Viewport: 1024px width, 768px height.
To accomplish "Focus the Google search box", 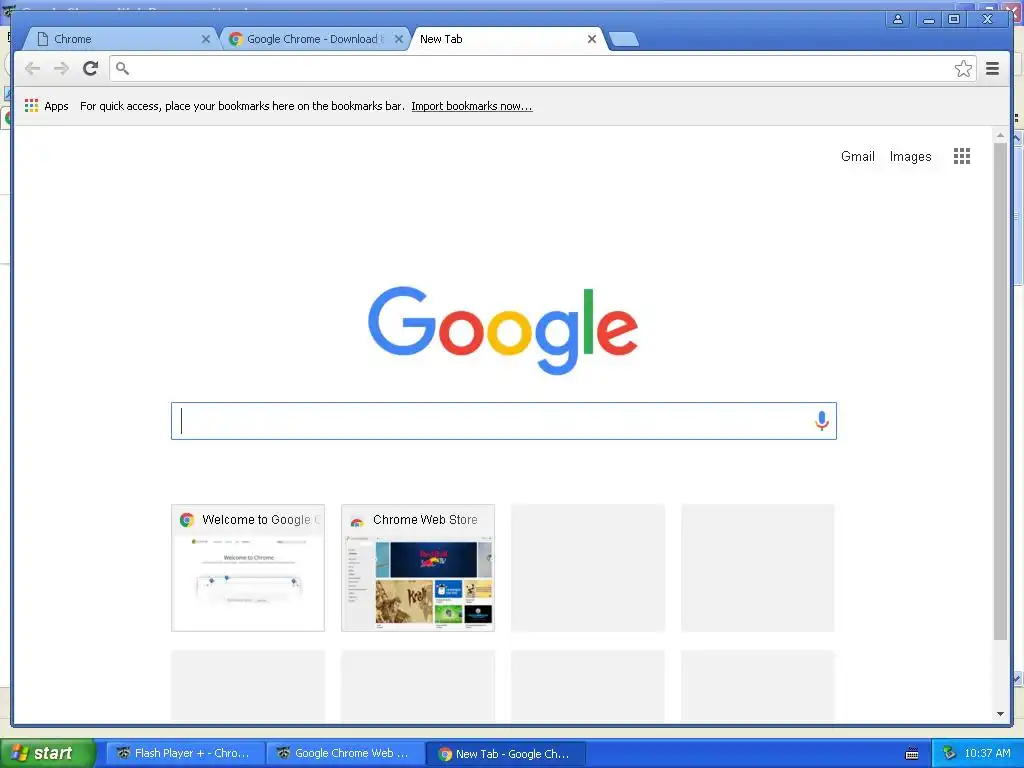I will pos(504,421).
